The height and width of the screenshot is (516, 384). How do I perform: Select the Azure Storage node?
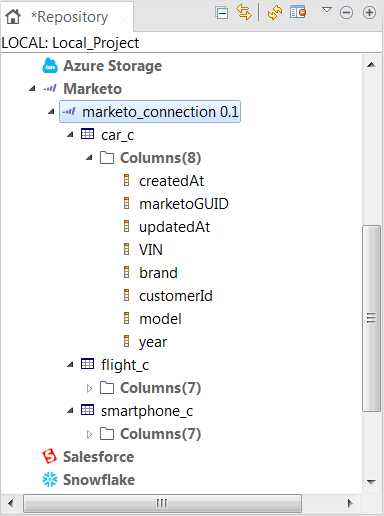tap(113, 66)
